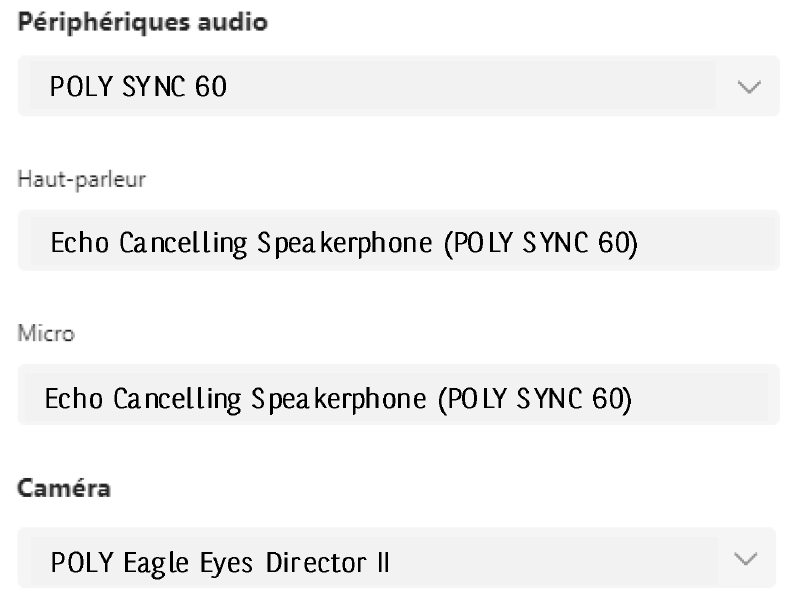Click the chevron beside POLY SYNC 60
The height and width of the screenshot is (609, 793).
pyautogui.click(x=748, y=87)
